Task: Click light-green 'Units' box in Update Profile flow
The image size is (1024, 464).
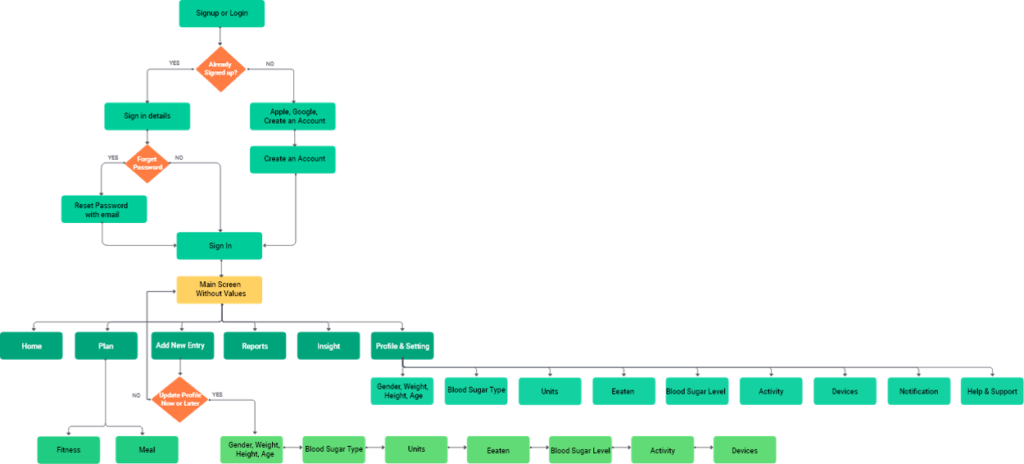Action: 416,450
